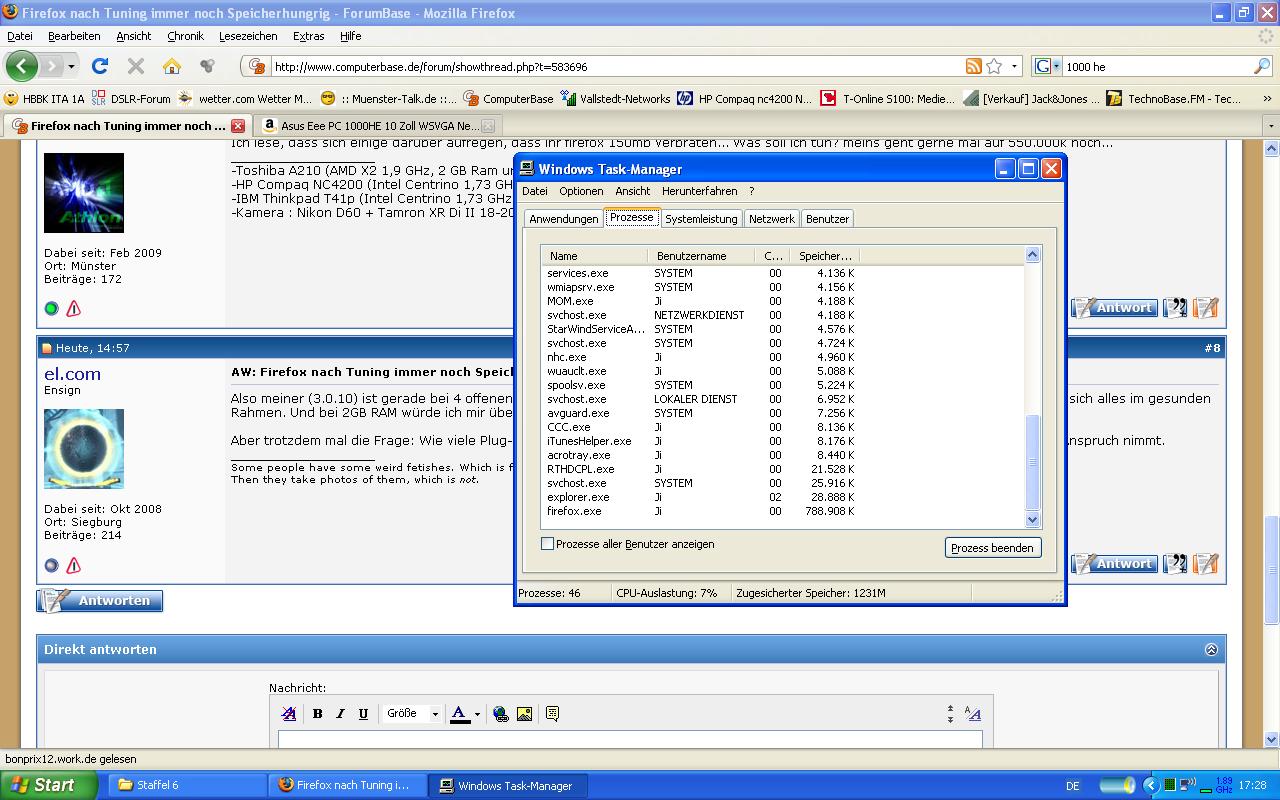Enable 'Prozesse aller Benutzer anzeigen' checkbox
This screenshot has height=800, width=1280.
[547, 544]
